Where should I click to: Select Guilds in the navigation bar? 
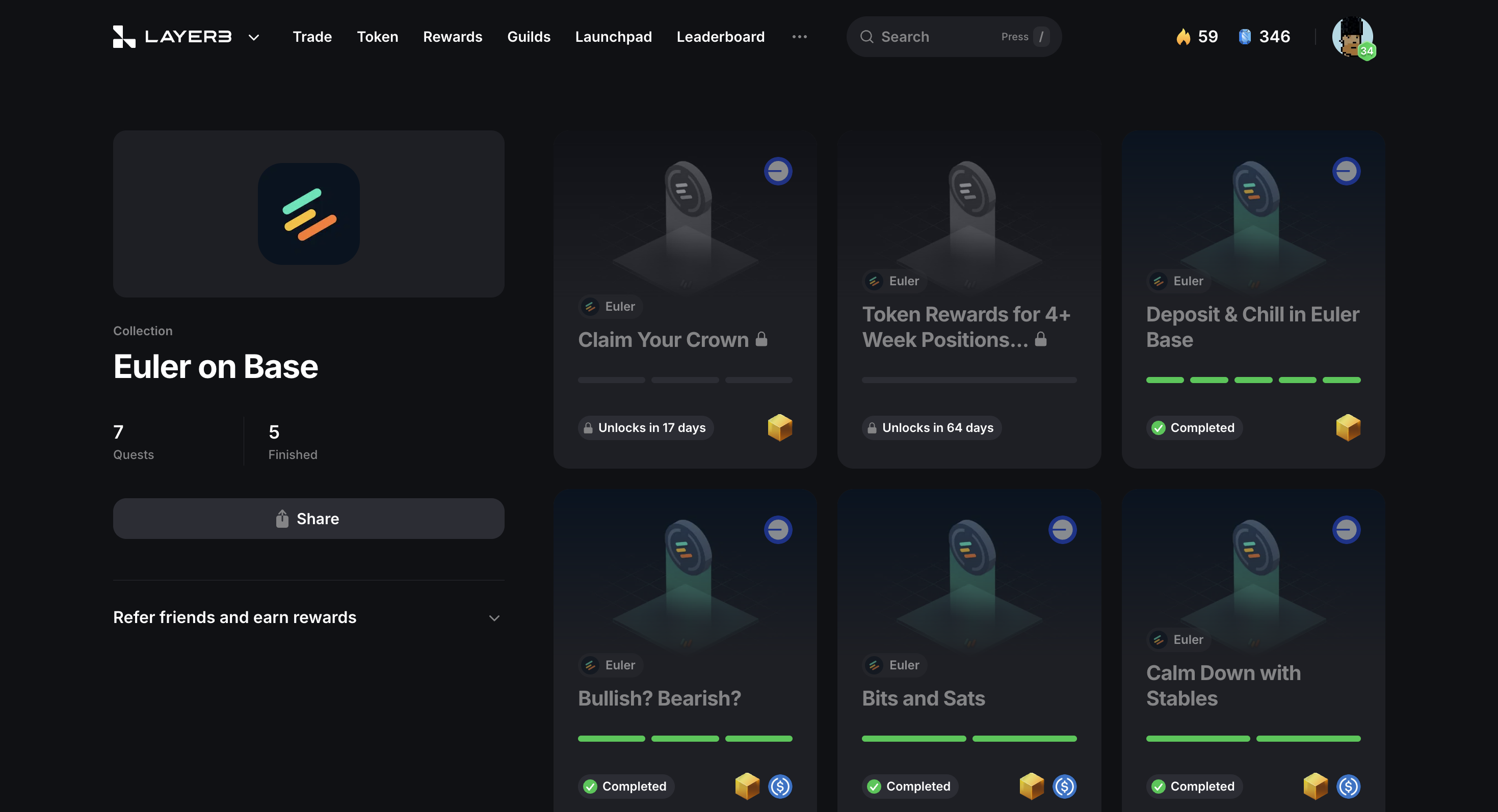click(x=529, y=37)
